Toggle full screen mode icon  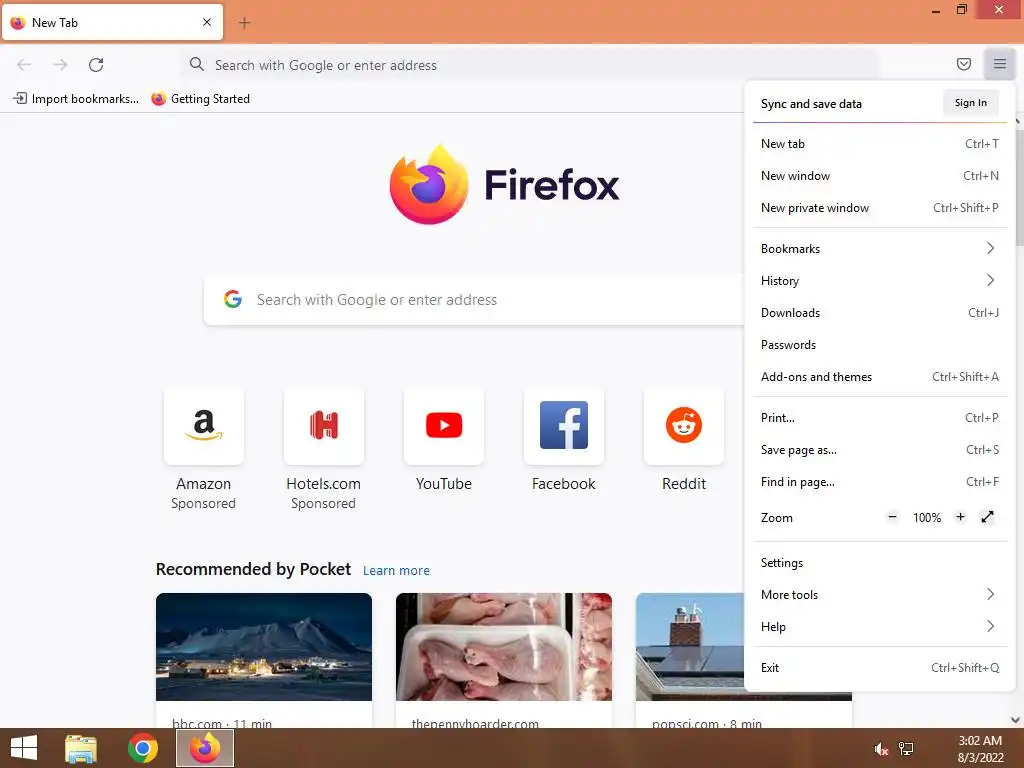point(987,517)
